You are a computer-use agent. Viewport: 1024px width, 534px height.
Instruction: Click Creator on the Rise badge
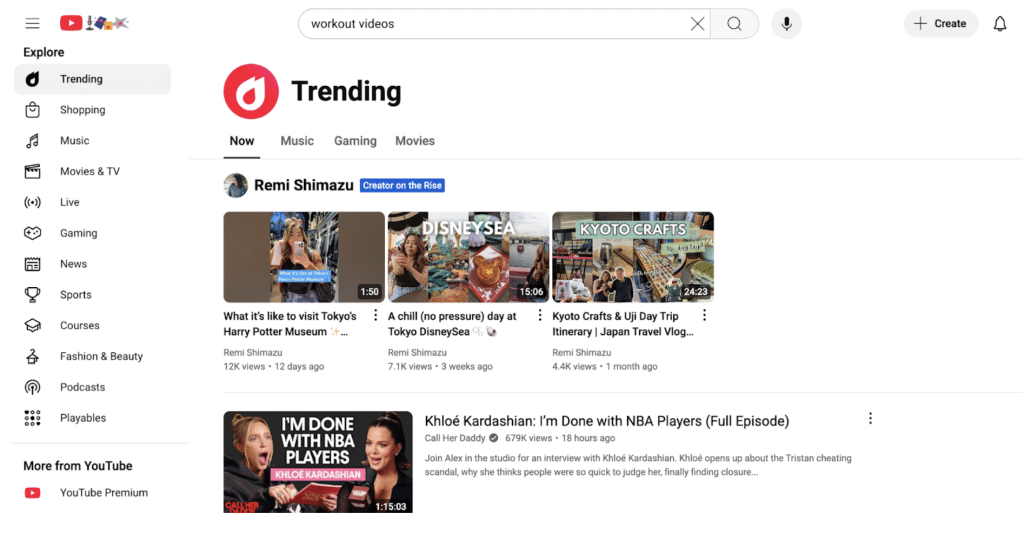(402, 185)
